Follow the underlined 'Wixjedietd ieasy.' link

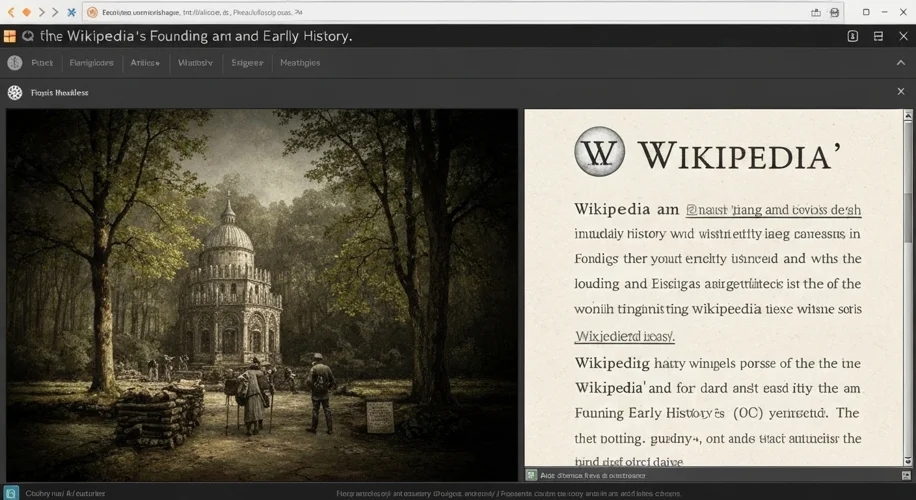pos(624,336)
